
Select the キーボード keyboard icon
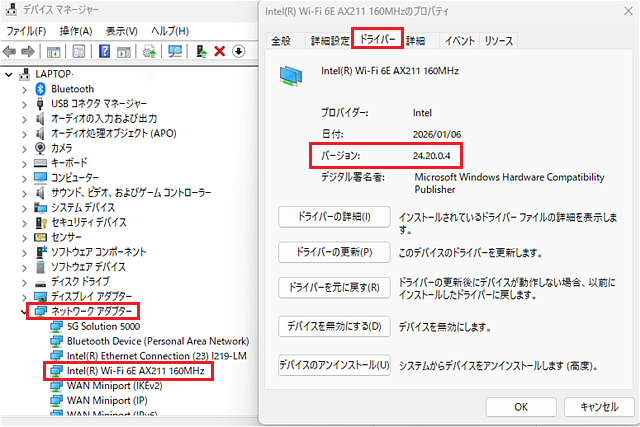click(40, 163)
